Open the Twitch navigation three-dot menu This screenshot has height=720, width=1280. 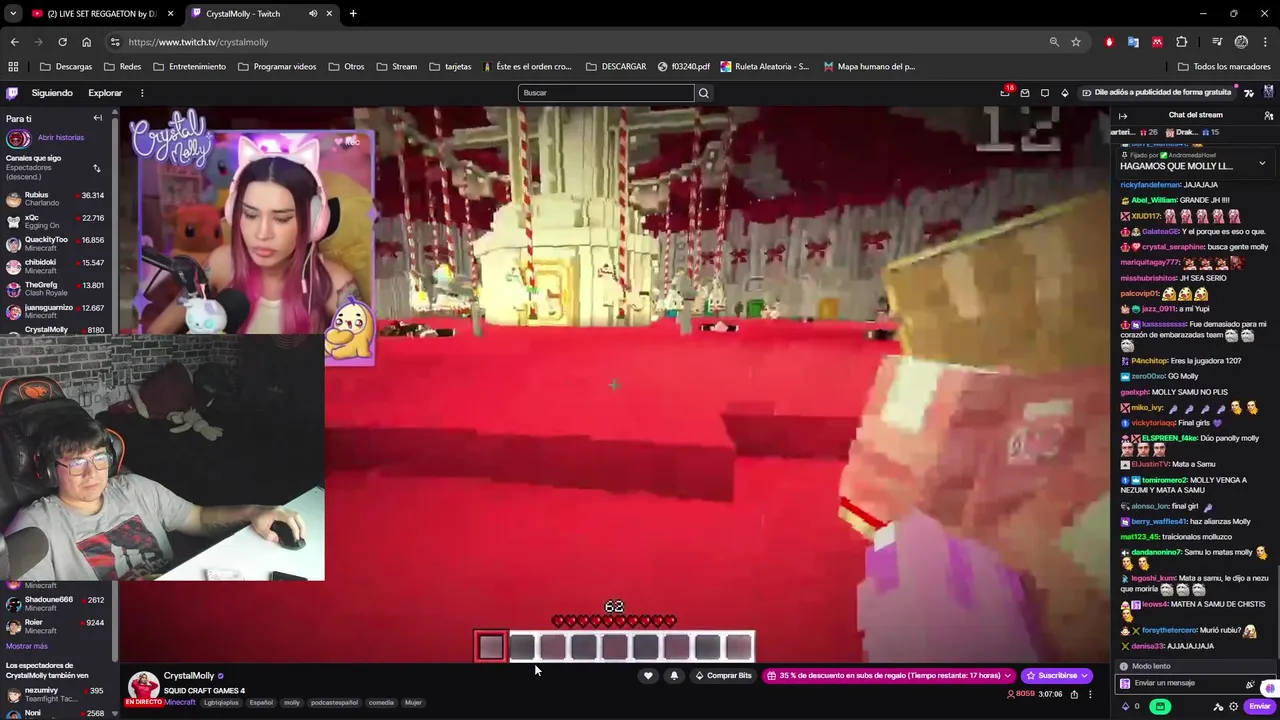(142, 93)
